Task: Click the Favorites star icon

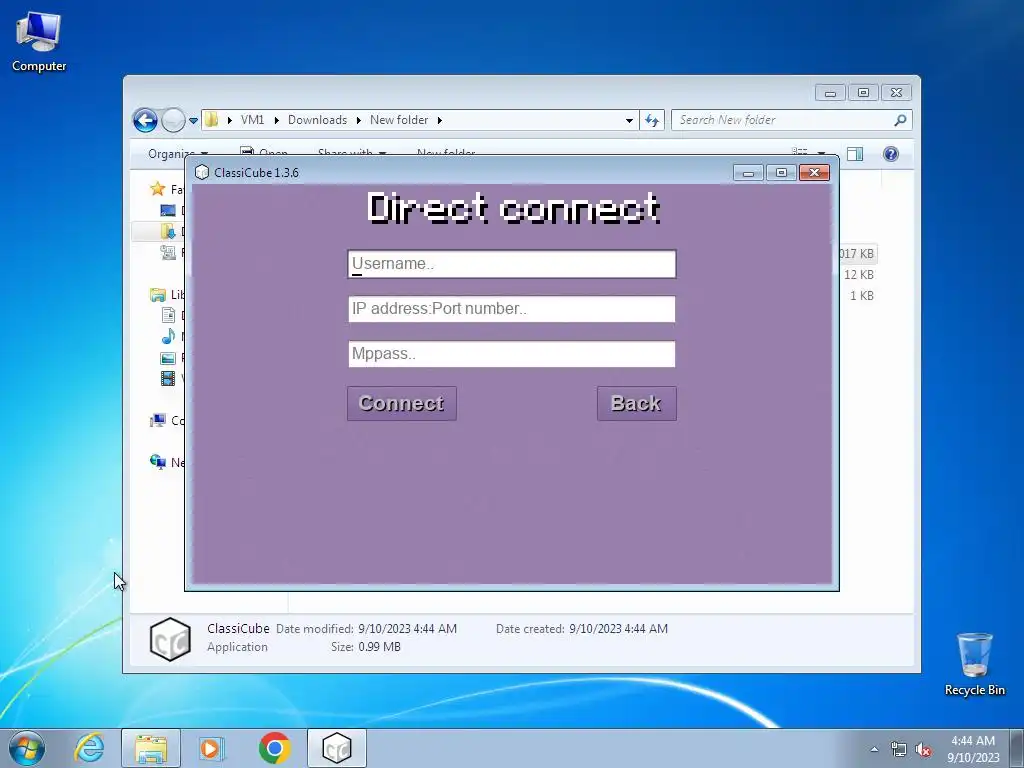Action: pyautogui.click(x=157, y=189)
